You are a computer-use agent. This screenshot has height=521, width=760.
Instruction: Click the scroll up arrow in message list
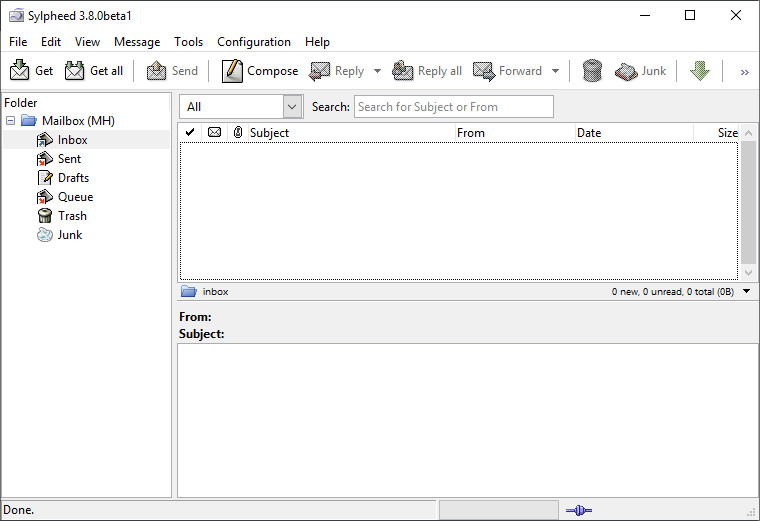pos(748,133)
